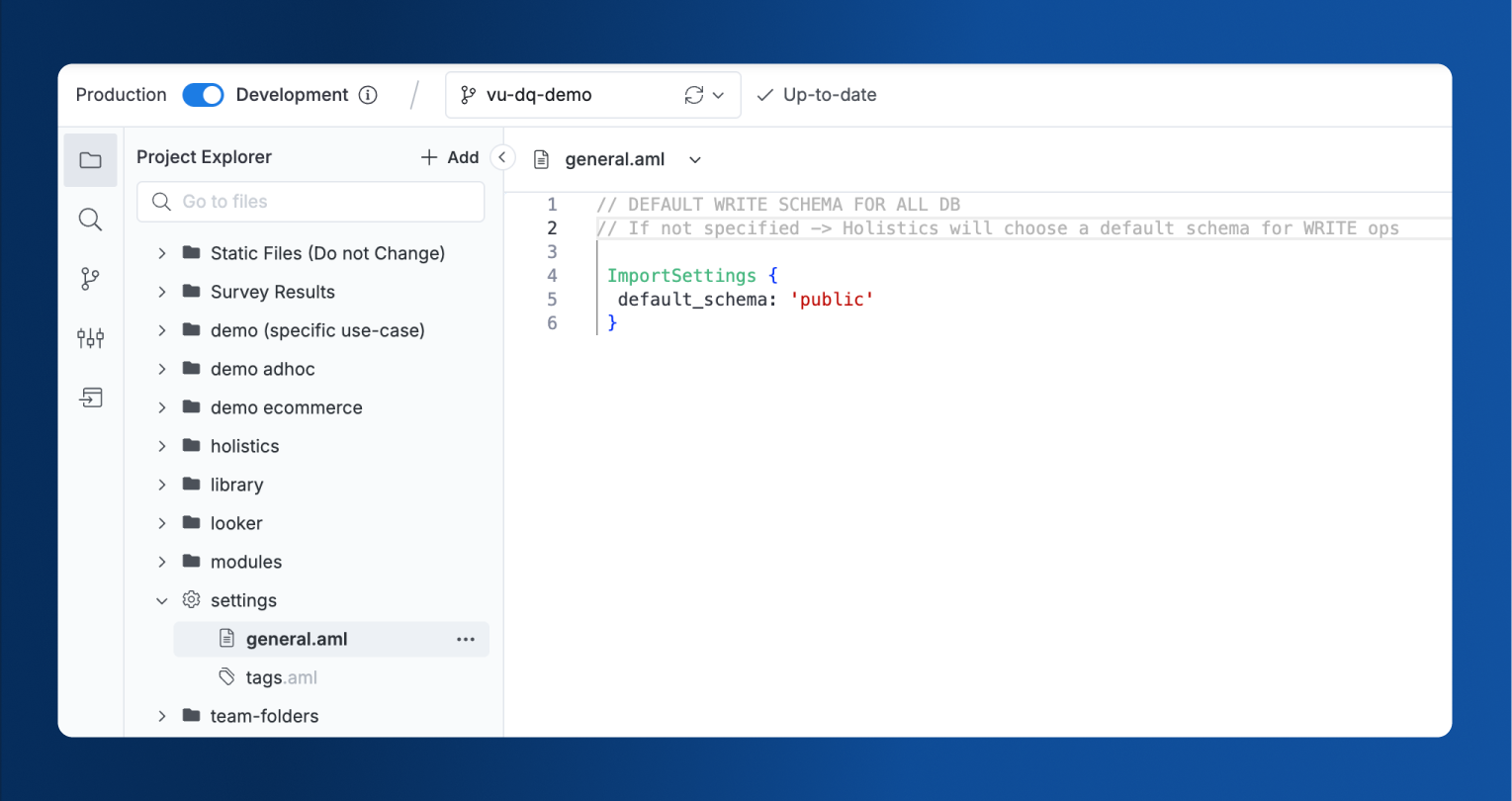Screen dimensions: 1512x801
Task: Open dropdown arrow next to general.aml tab
Action: 695,160
